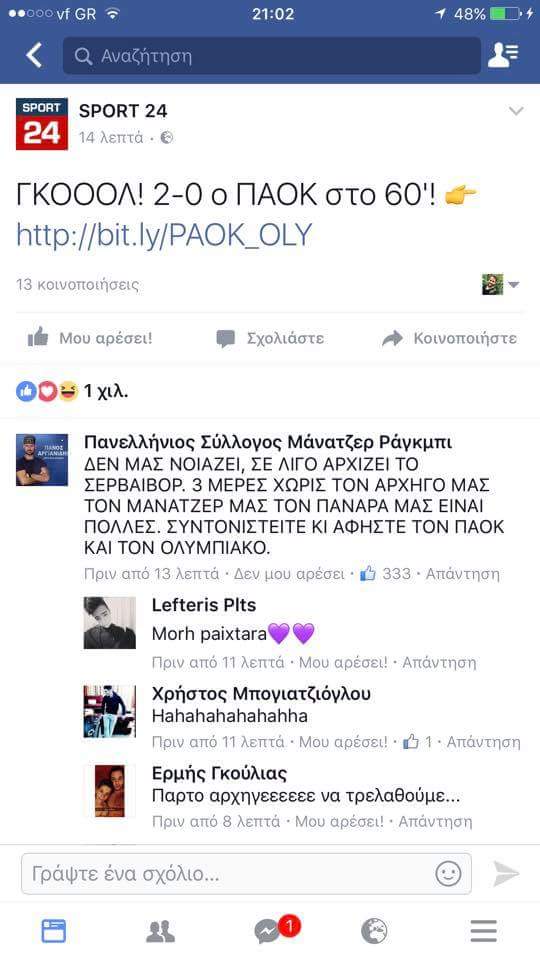Switch to the News Feed tab
Screen dimensions: 540x960
54,931
